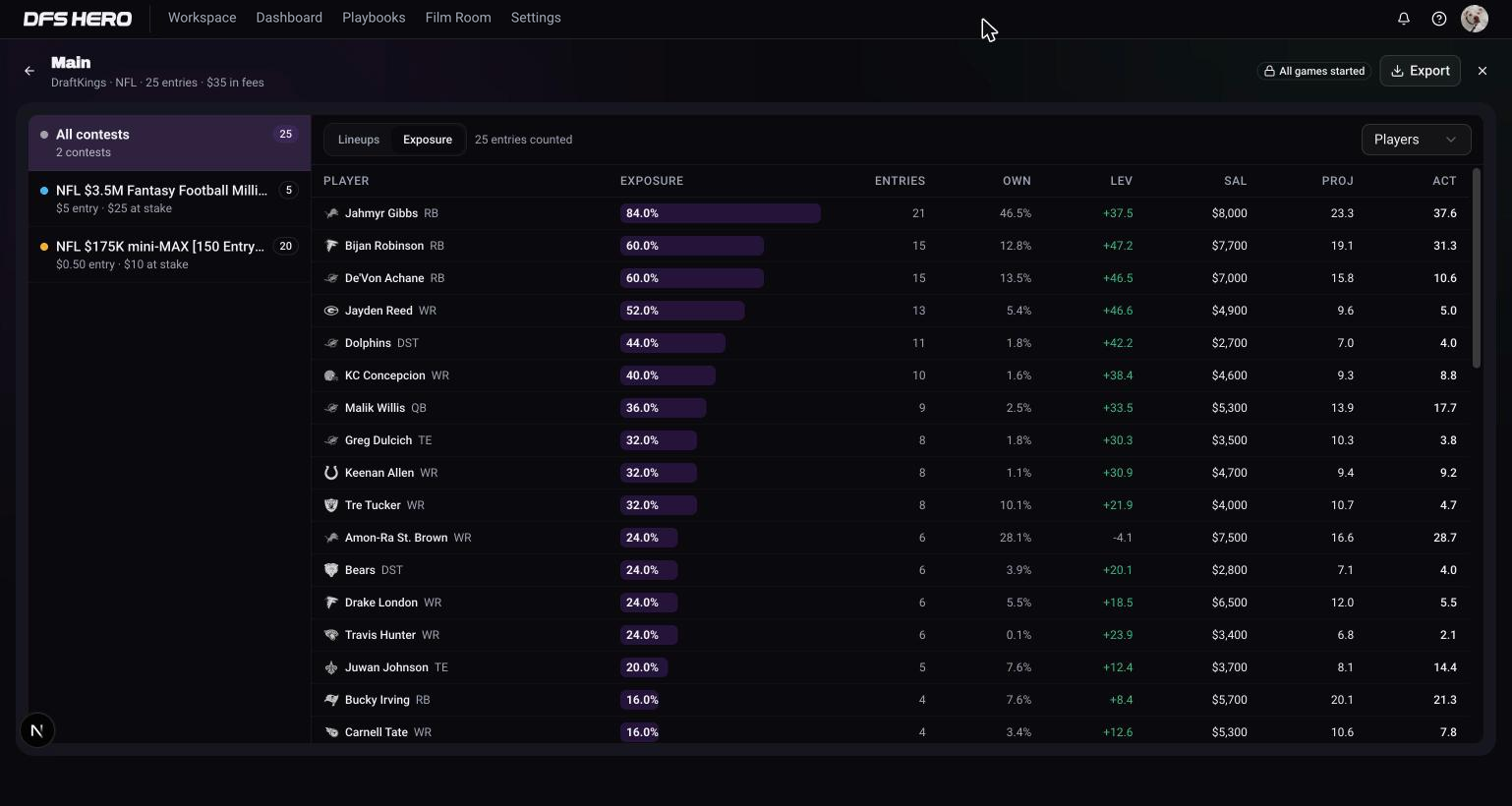Click Tre Tucker team logo icon

coord(331,505)
